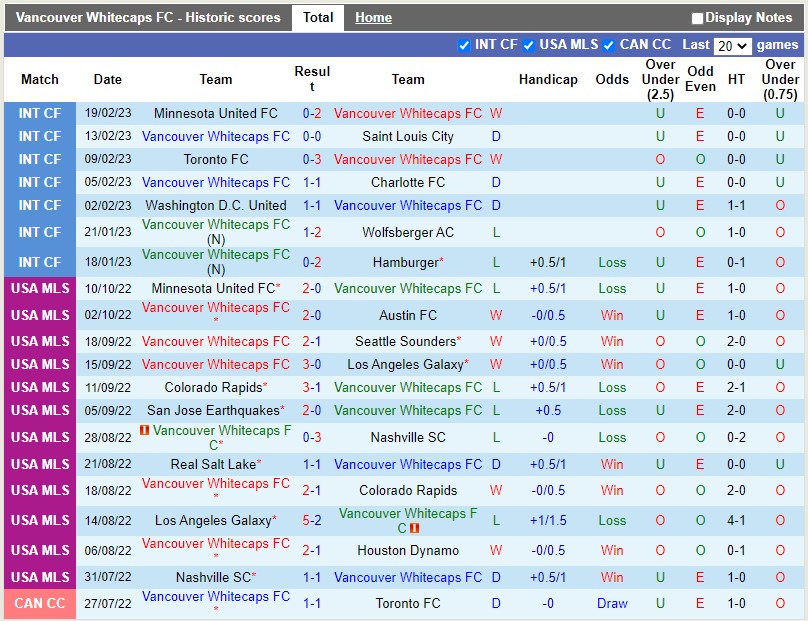The image size is (808, 621).
Task: Click INT CF label on 19/02/23 row
Action: [x=40, y=113]
